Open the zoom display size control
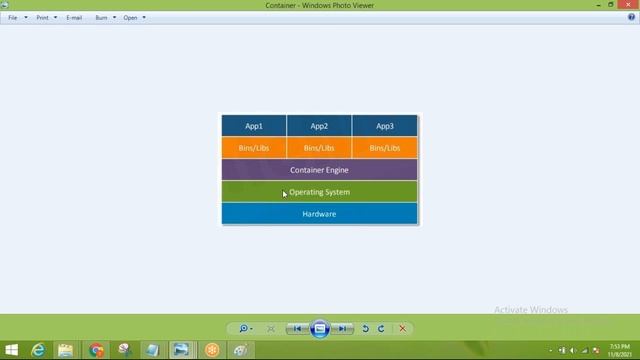Viewport: 640px width, 360px height. [246, 329]
